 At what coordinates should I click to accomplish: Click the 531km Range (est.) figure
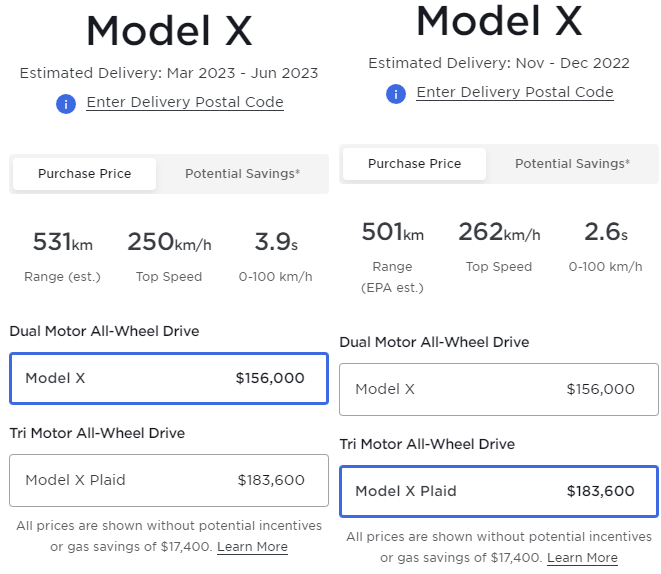(62, 242)
